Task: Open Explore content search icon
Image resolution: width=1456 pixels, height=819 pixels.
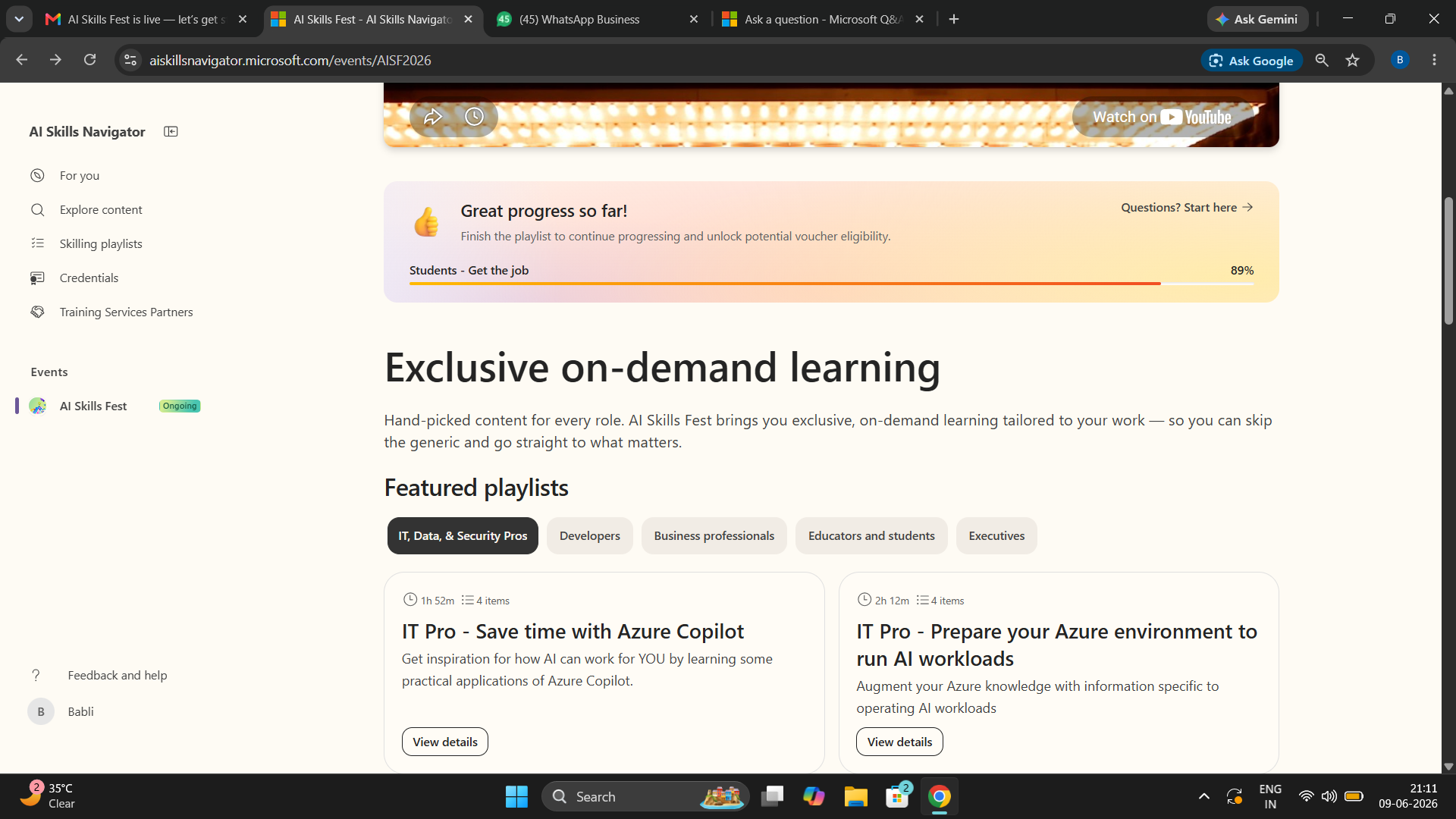Action: pos(37,209)
